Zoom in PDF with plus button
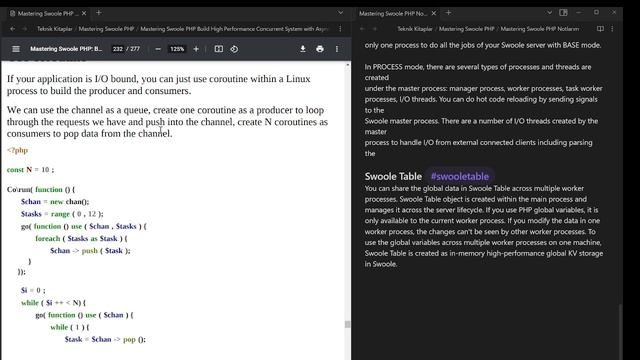640x360 pixels. point(196,49)
